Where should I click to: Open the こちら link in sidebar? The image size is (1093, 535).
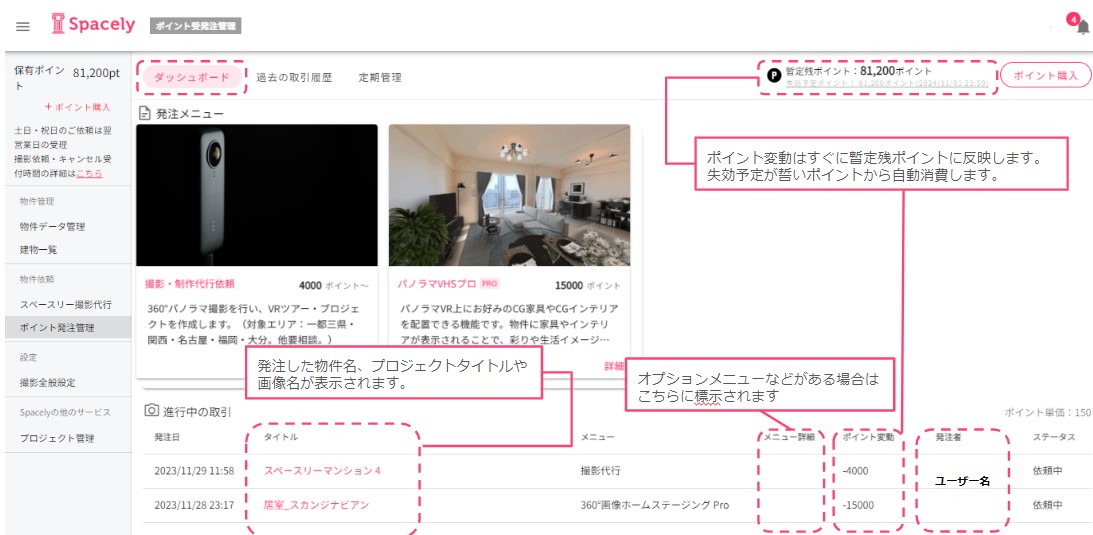89,173
